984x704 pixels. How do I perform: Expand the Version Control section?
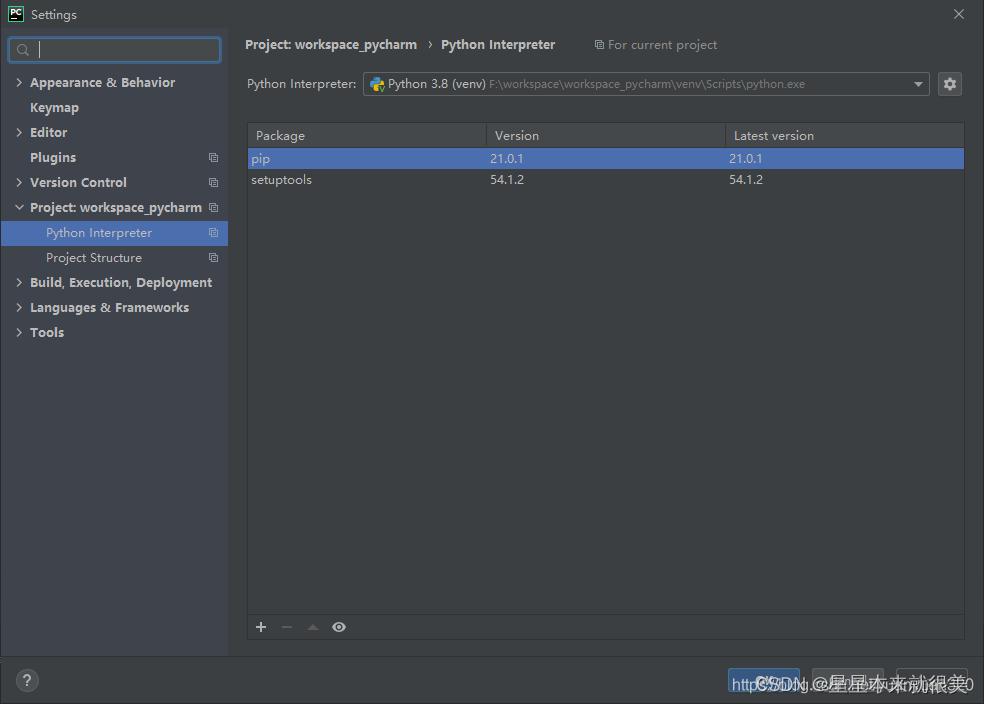(19, 183)
